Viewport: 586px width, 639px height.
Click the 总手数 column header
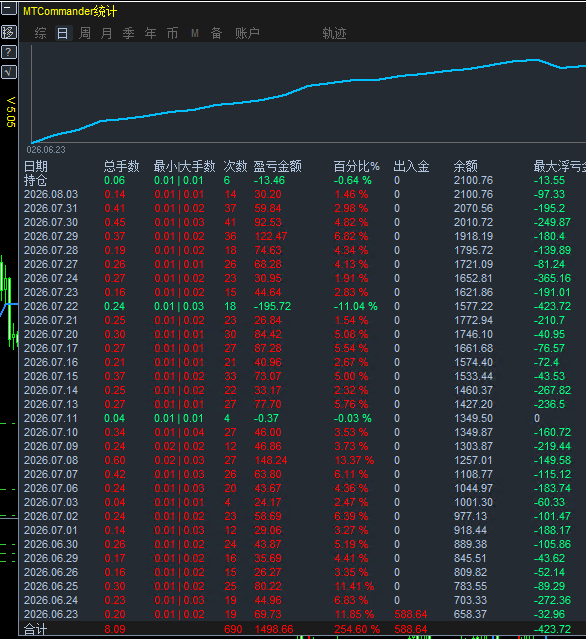[x=121, y=166]
